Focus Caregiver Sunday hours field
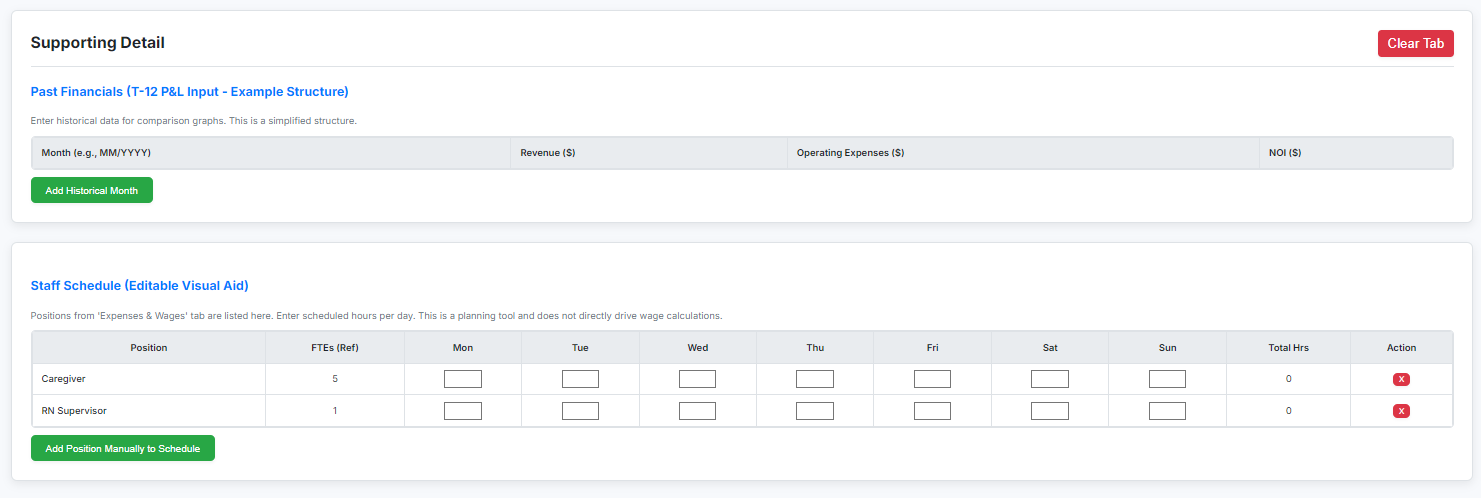Viewport: 1481px width, 498px height. coord(1167,379)
